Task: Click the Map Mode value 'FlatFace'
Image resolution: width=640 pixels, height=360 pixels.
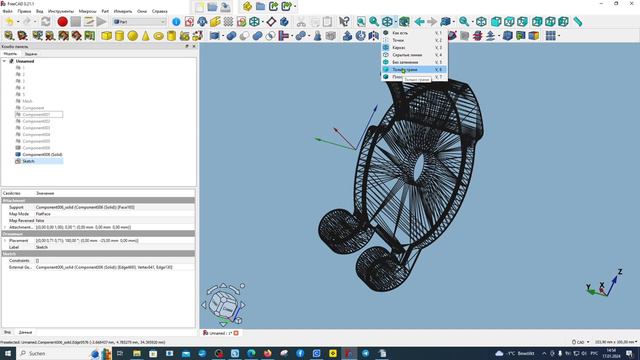Action: (x=43, y=214)
